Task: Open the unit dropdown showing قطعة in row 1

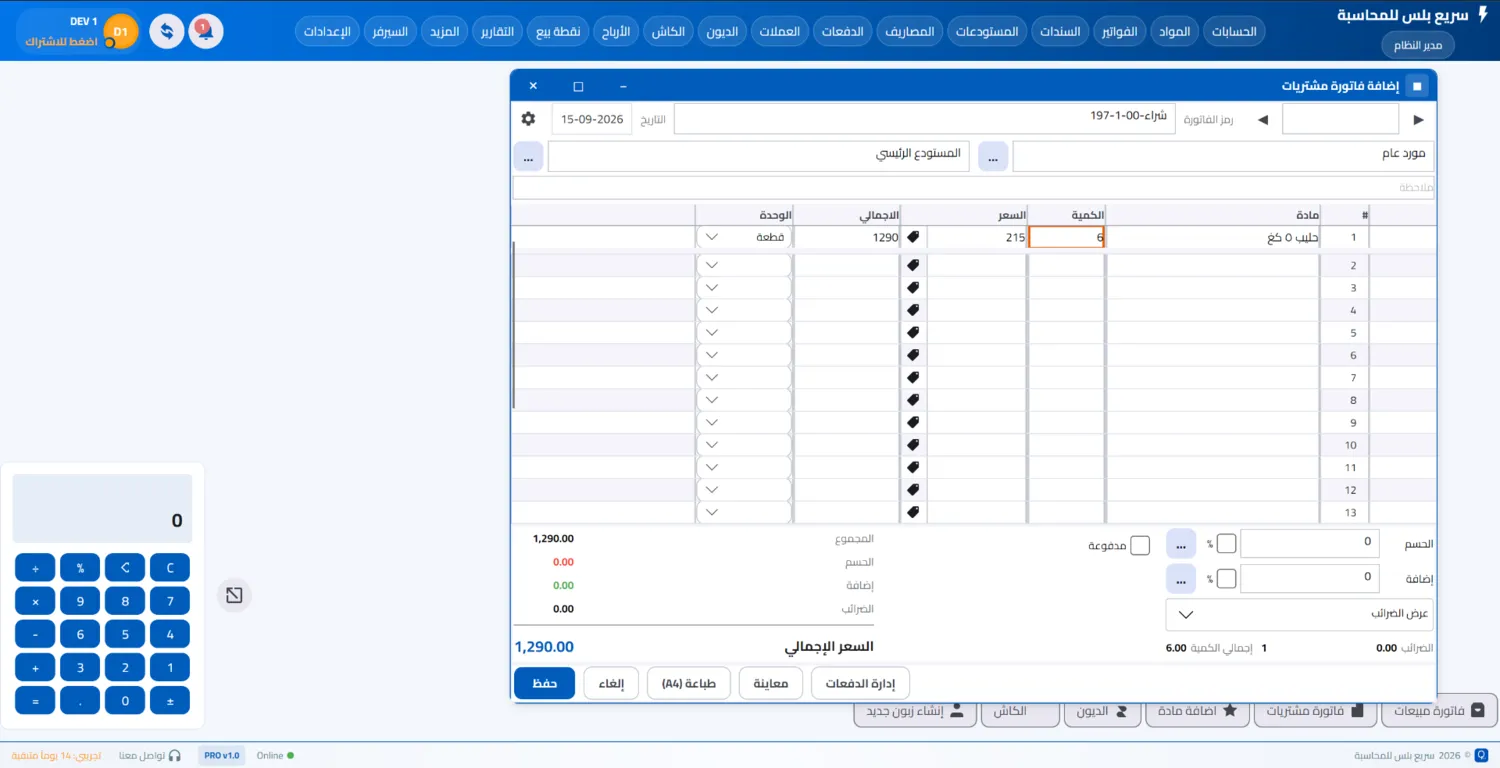Action: click(x=744, y=238)
